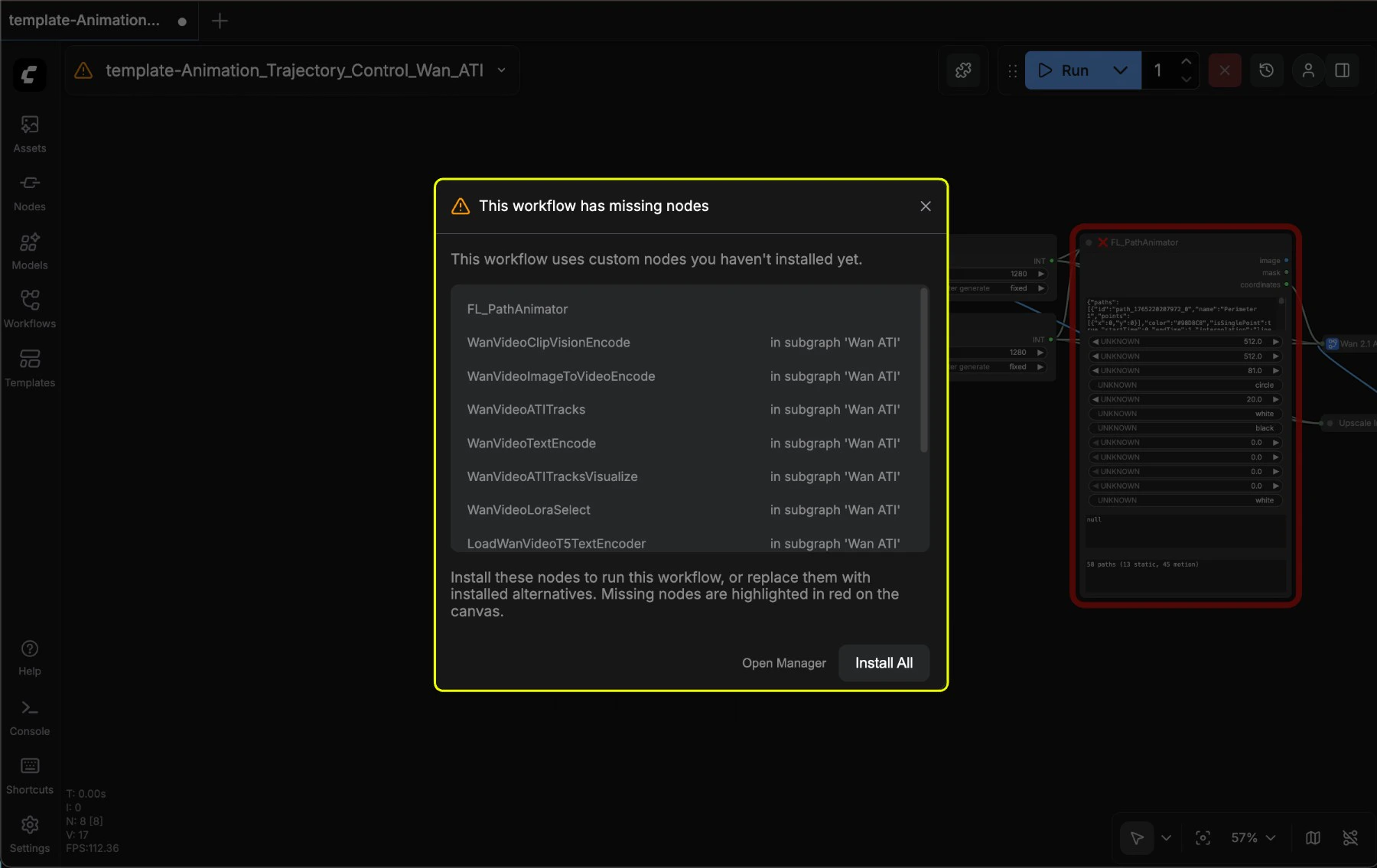Image resolution: width=1377 pixels, height=868 pixels.
Task: Select LoadWanVideoT5TextEncoder row
Action: click(684, 541)
